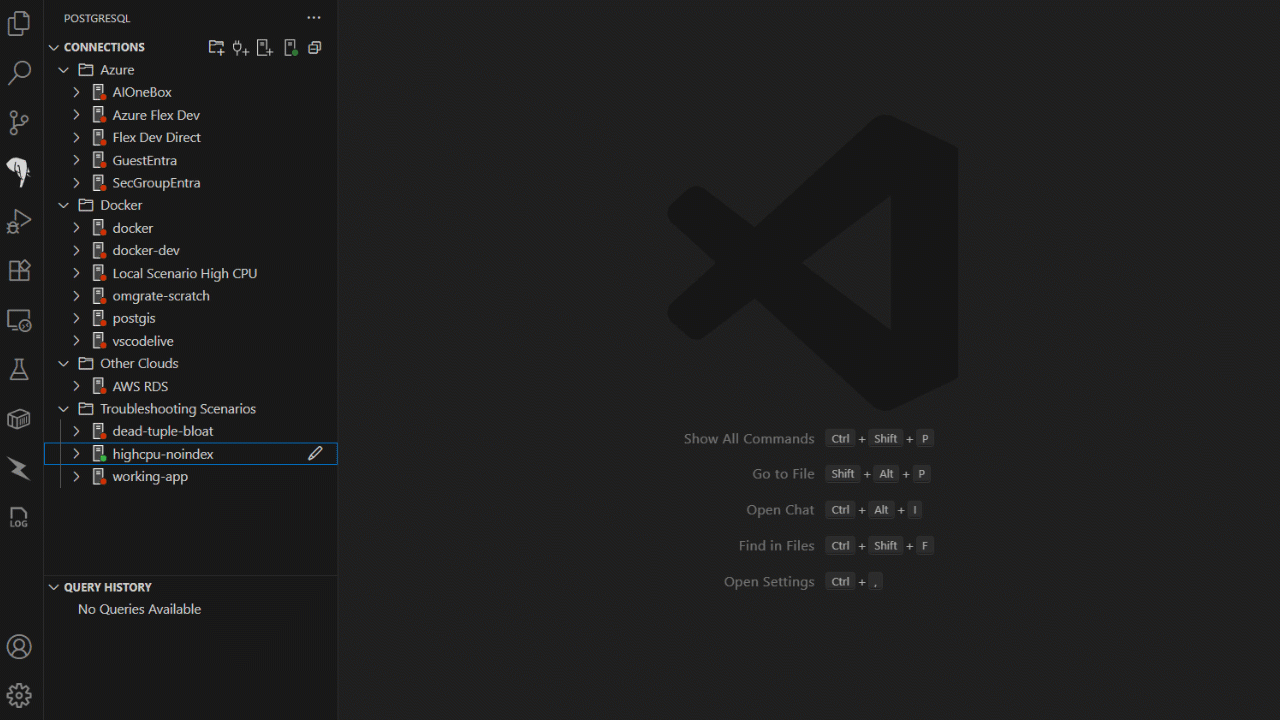Screen dimensions: 1280x720
Task: Select the working-app connection label
Action: point(150,476)
